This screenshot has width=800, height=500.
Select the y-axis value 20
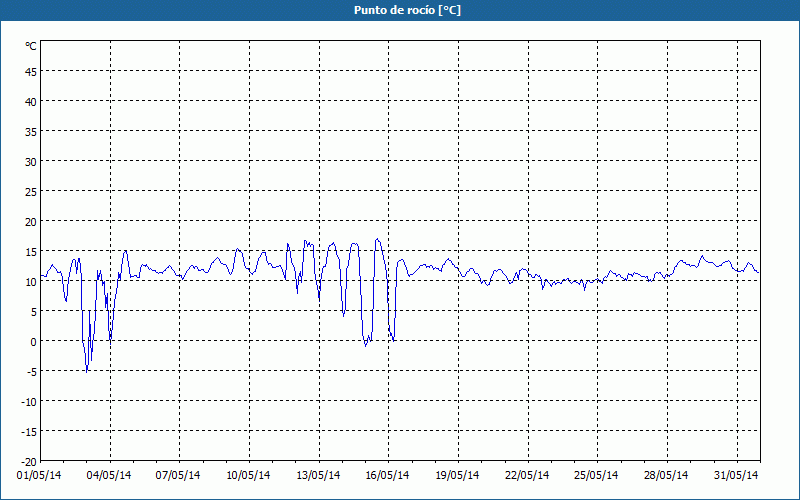[31, 222]
